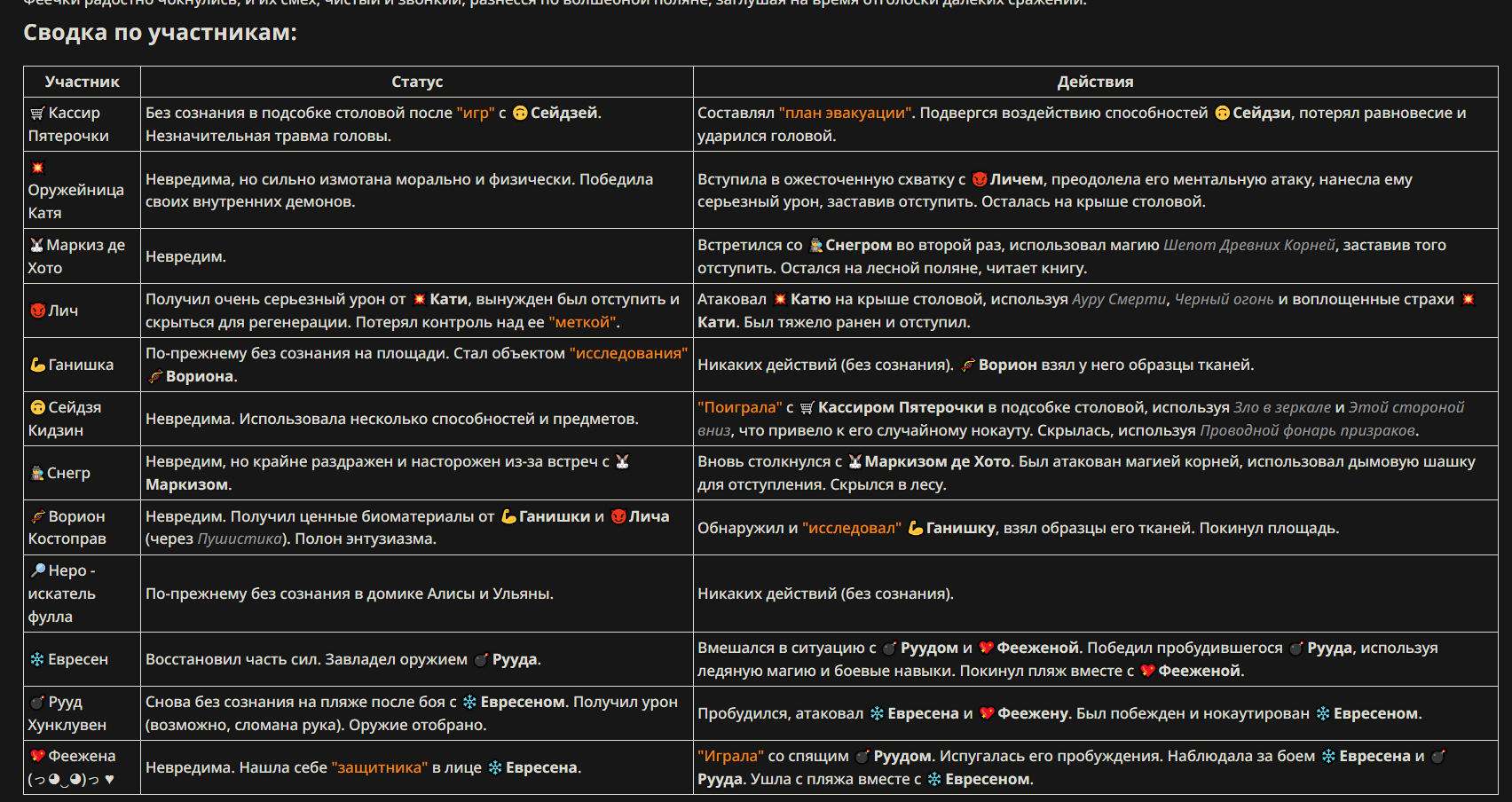
Task: Click the heart icon before Фееженой in Рууд's actions row
Action: point(987,713)
